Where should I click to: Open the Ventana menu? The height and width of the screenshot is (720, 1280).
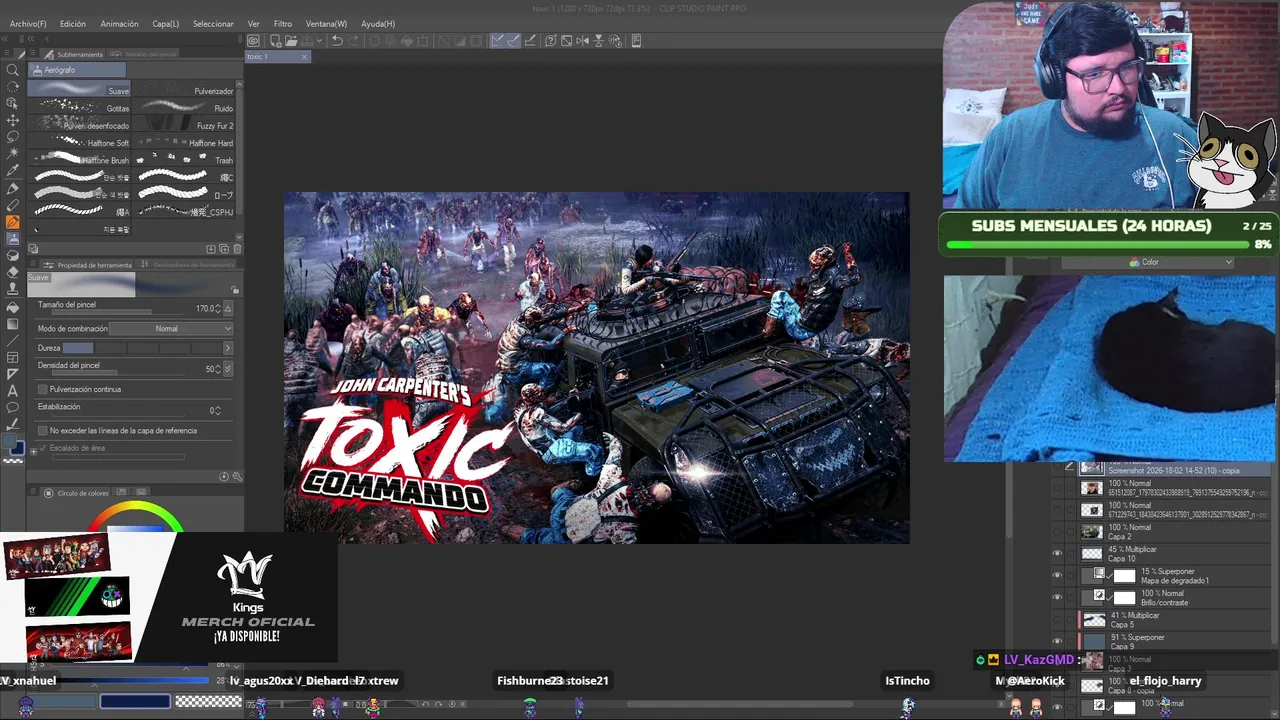[326, 24]
